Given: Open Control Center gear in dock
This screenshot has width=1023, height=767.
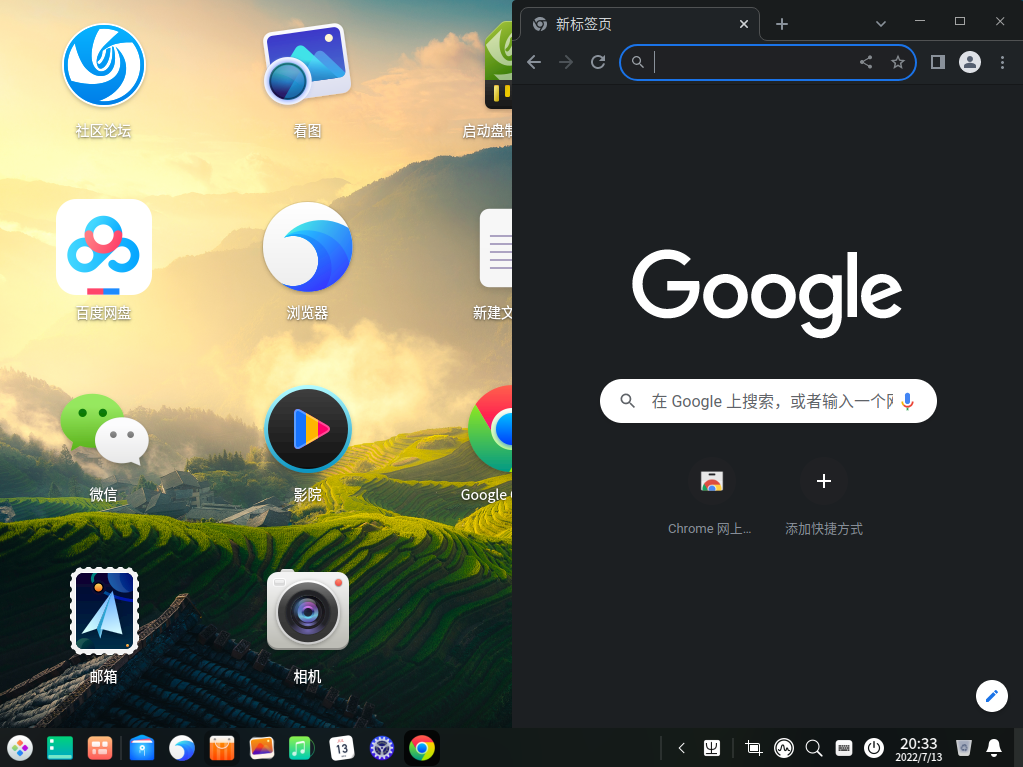Looking at the screenshot, I should 382,748.
